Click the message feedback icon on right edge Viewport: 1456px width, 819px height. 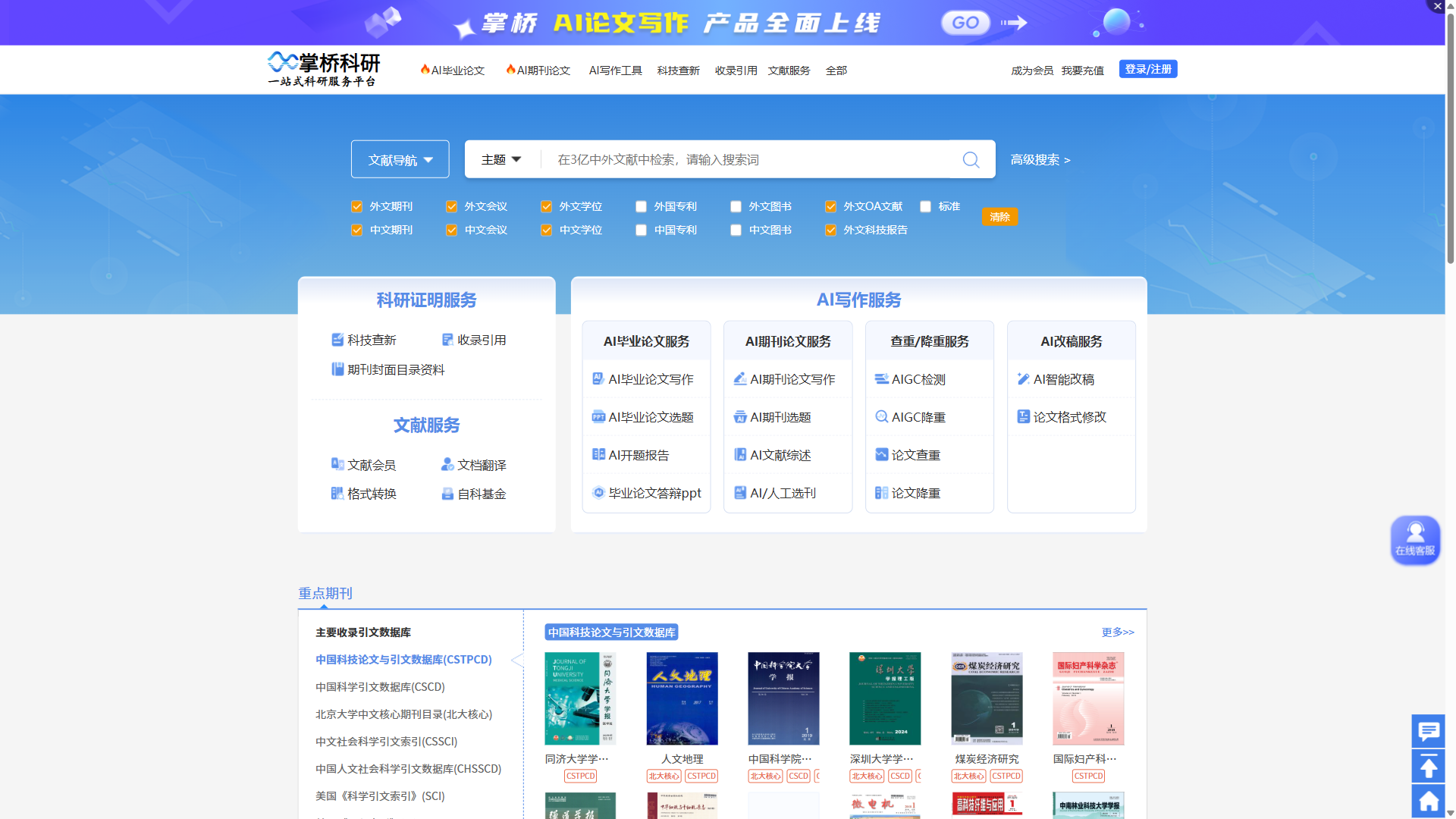coord(1428,731)
